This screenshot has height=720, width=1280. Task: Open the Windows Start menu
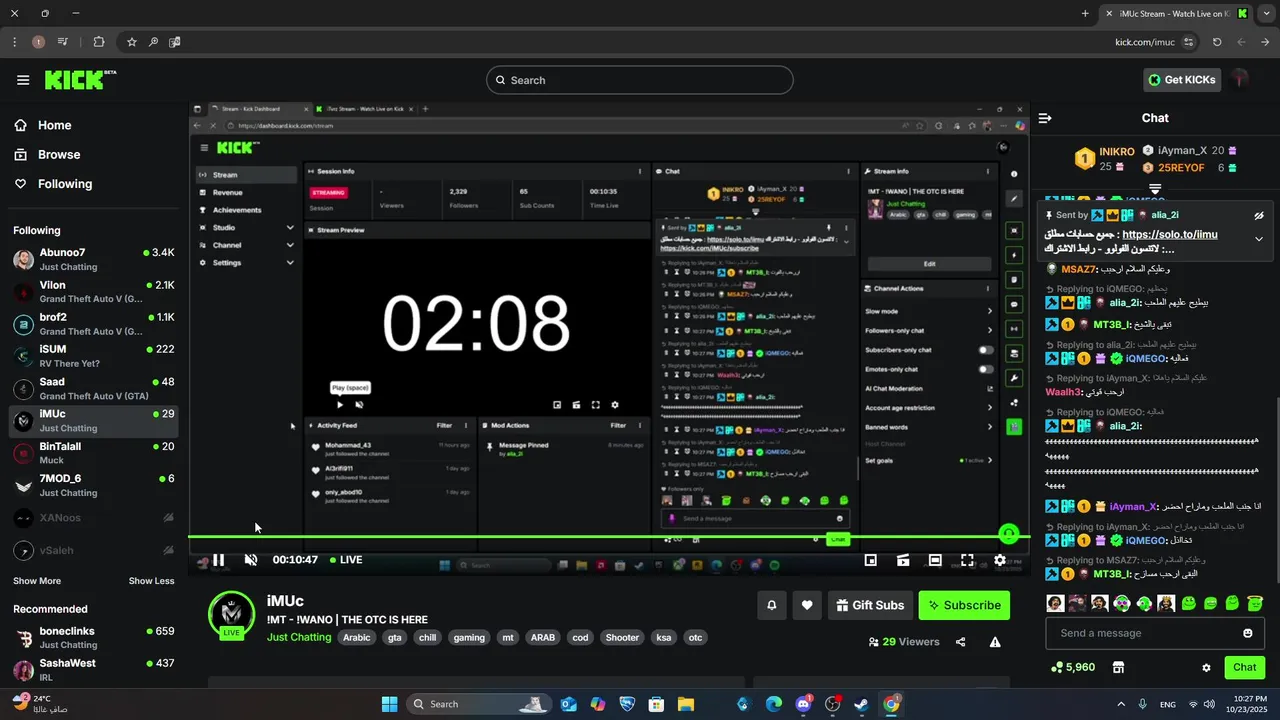(x=389, y=704)
